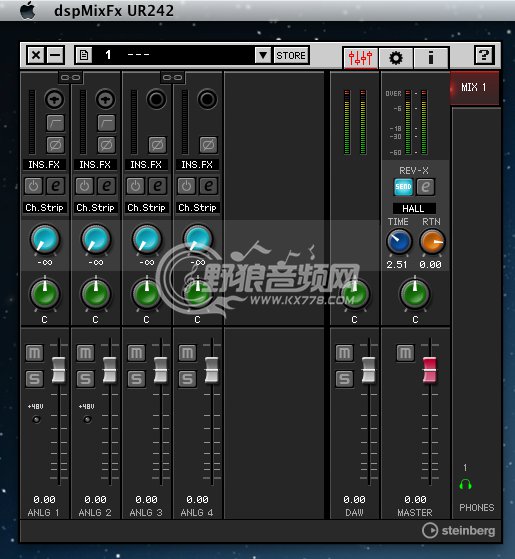Viewport: 515px width, 559px height.
Task: Invert phase on ANLG 3
Action: point(157,145)
